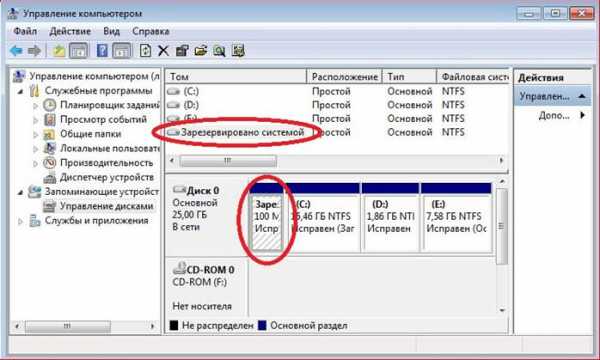Click the Back arrow toolbar icon
This screenshot has height=360, width=600.
(x=16, y=50)
